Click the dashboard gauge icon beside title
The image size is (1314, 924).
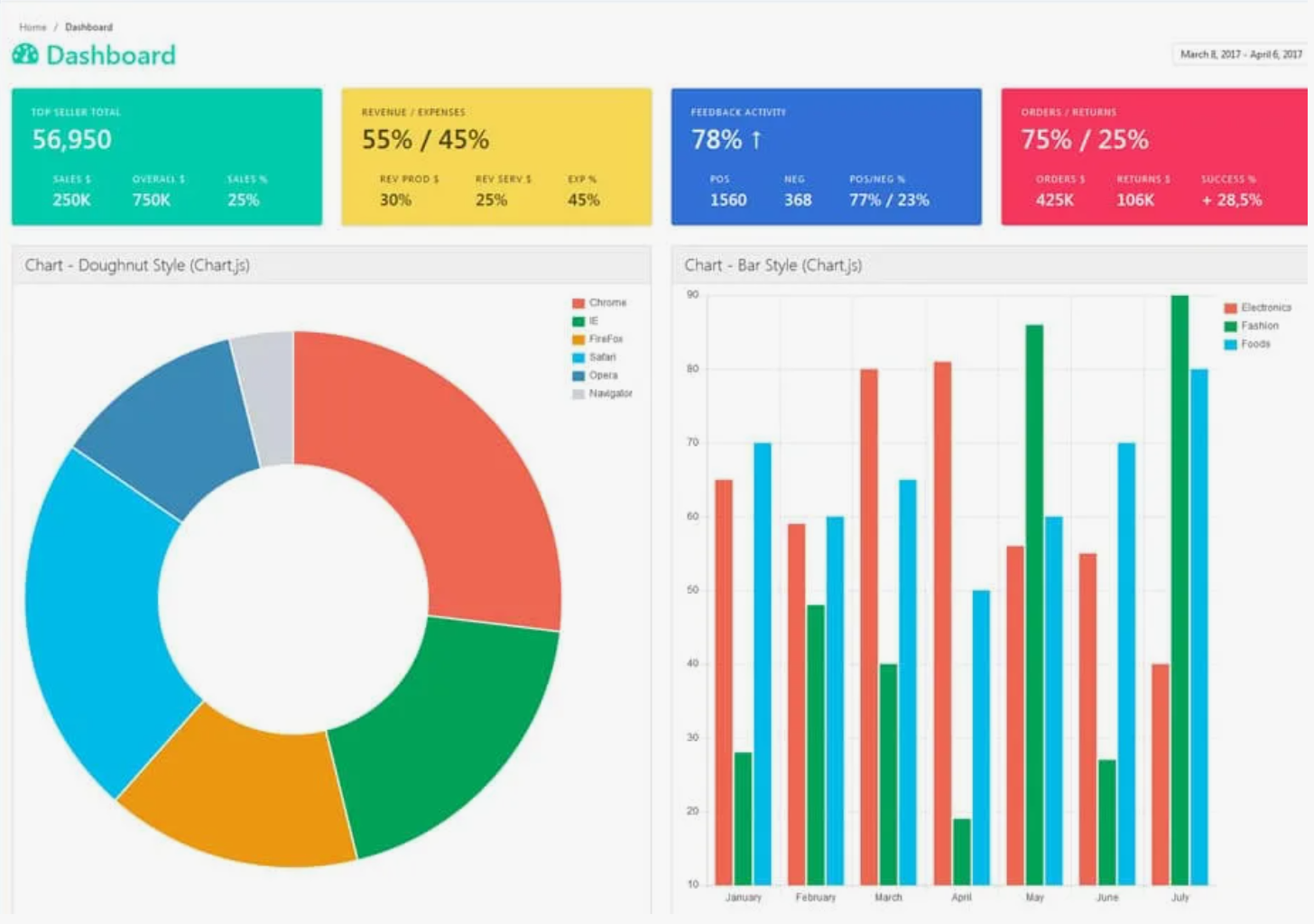[x=25, y=55]
